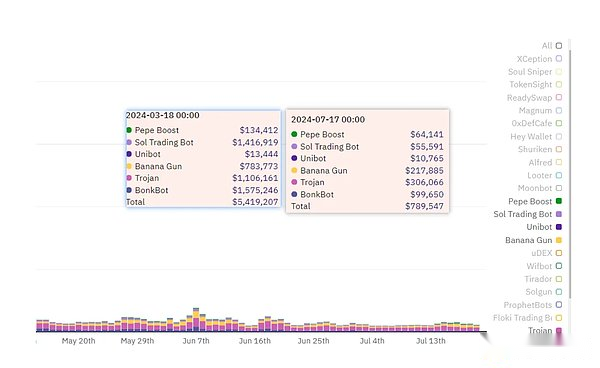Toggle the TokenSight legend checkbox
Screen dimensions: 600x368
click(559, 84)
